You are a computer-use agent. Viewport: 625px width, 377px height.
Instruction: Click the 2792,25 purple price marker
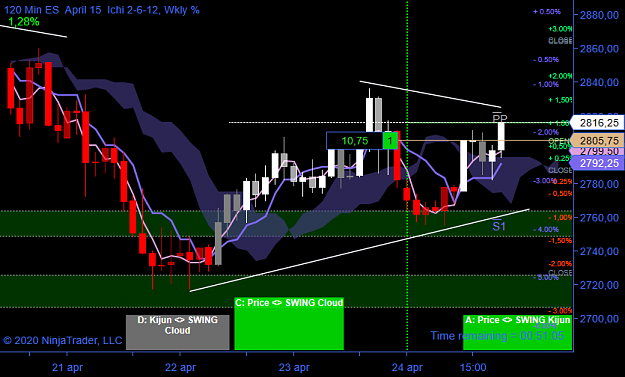point(598,163)
